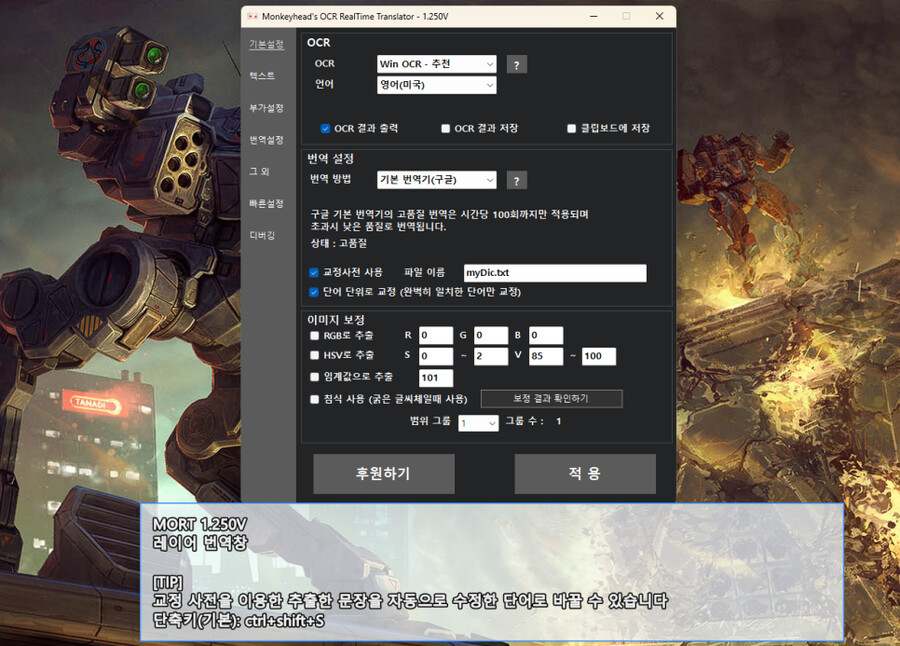Click the 레이어 번역창 overlay text
The height and width of the screenshot is (646, 900).
click(200, 543)
